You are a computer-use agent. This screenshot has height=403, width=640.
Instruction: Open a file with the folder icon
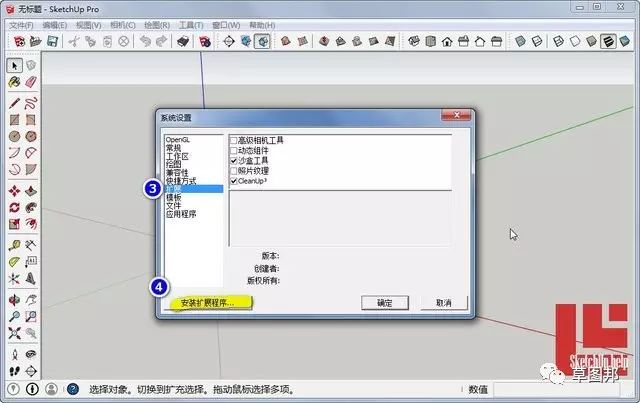click(36, 41)
